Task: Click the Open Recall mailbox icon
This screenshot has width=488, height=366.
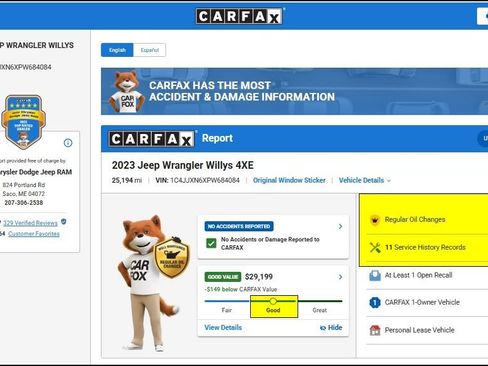Action: (375, 275)
